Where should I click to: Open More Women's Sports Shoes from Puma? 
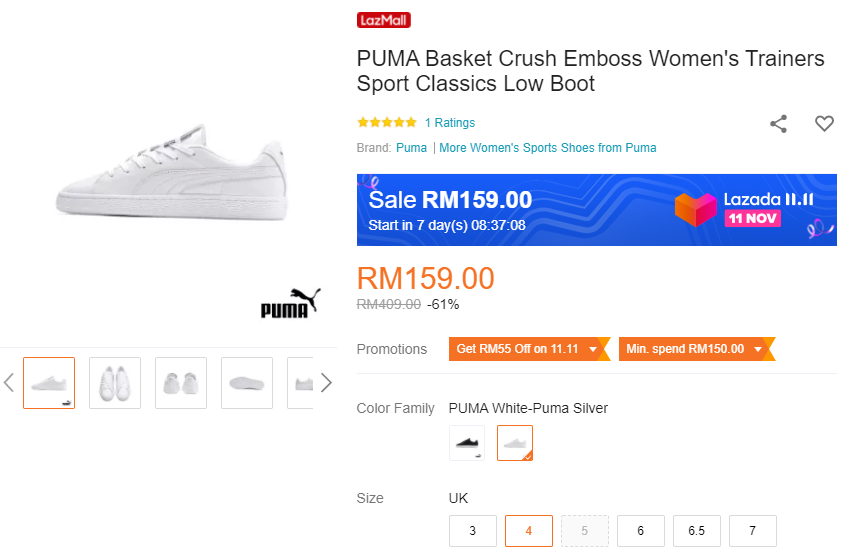click(x=548, y=148)
